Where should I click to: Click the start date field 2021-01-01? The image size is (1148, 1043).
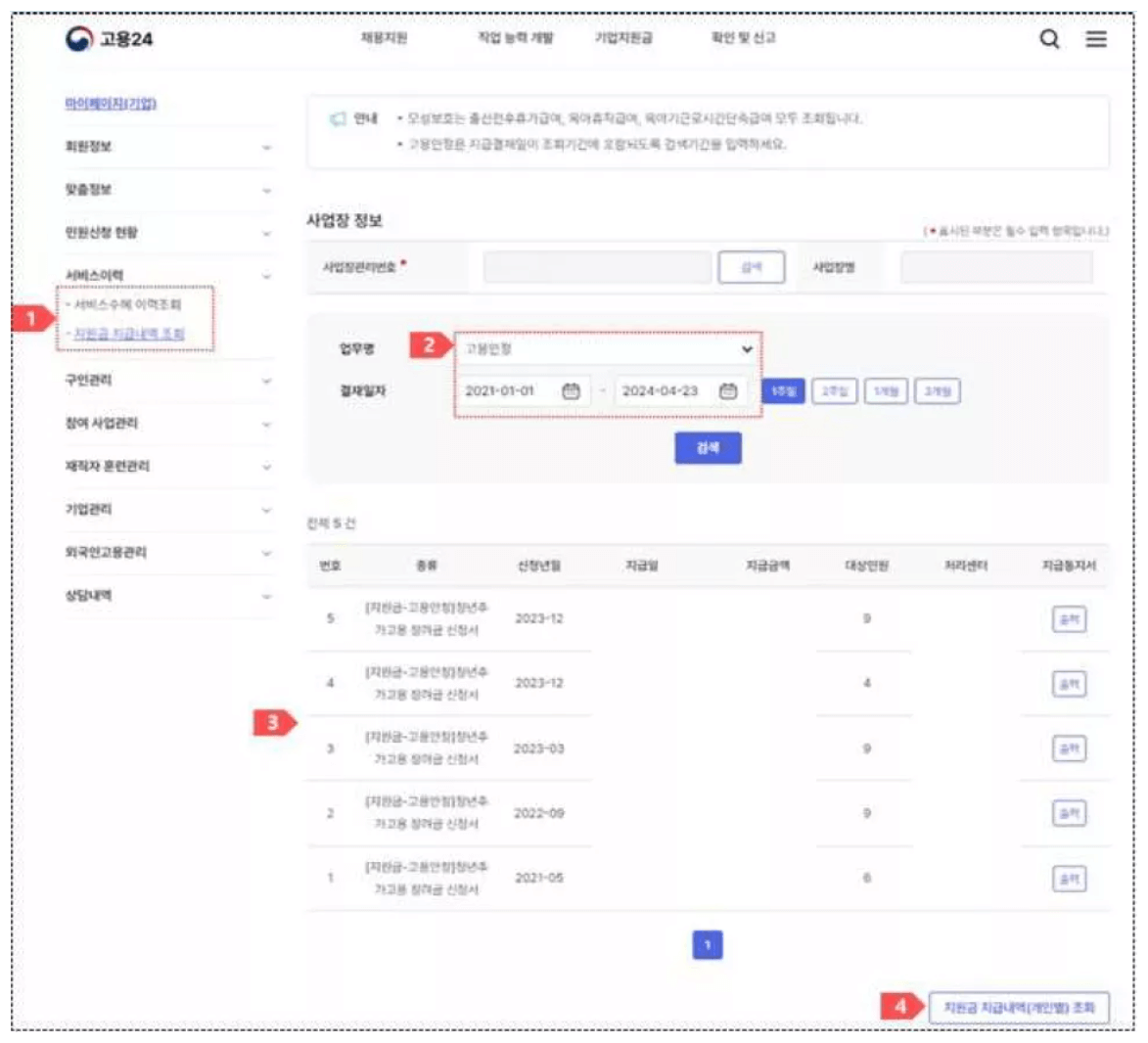[524, 390]
